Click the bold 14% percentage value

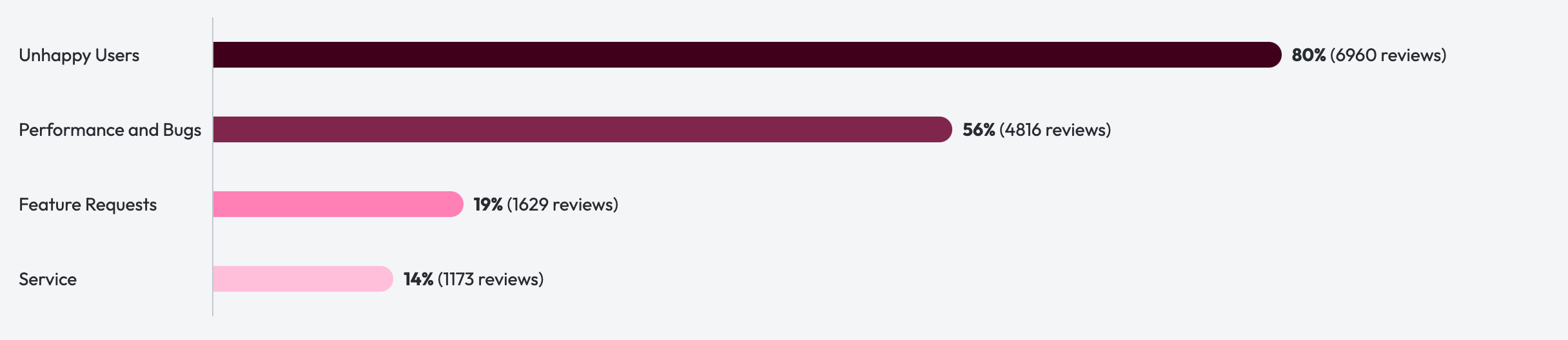pos(418,279)
